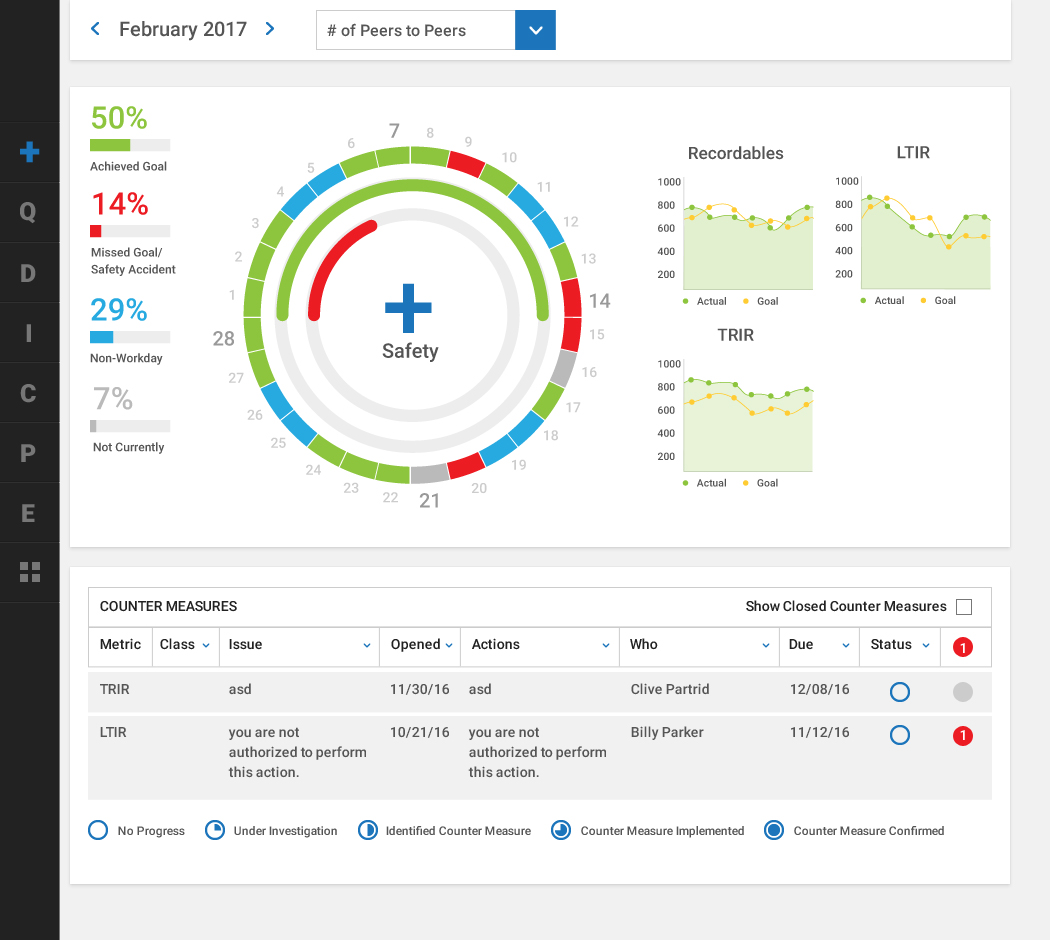
Task: Click the blue Safety plus sidebar icon
Action: pyautogui.click(x=29, y=152)
